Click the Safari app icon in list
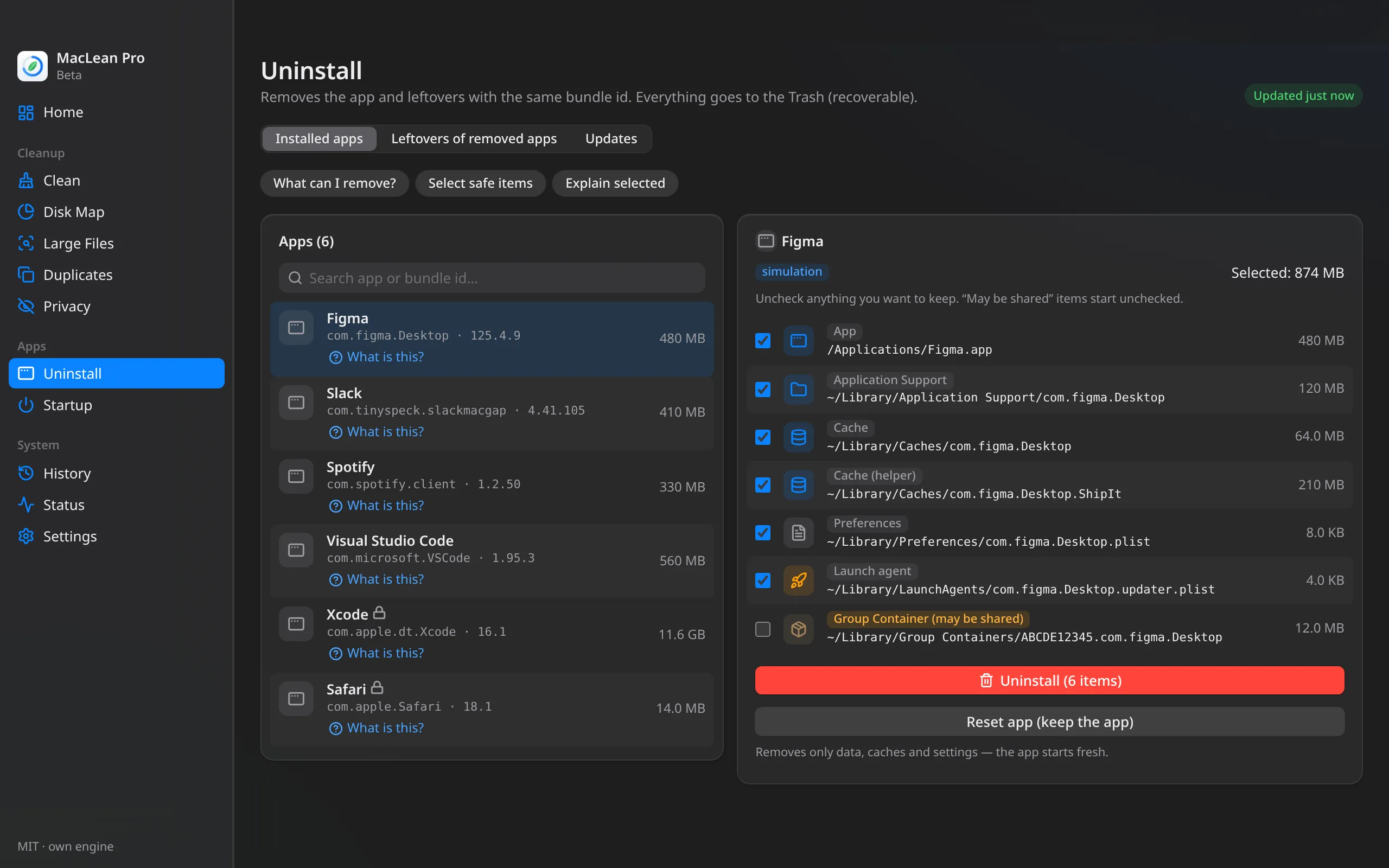 pyautogui.click(x=296, y=699)
